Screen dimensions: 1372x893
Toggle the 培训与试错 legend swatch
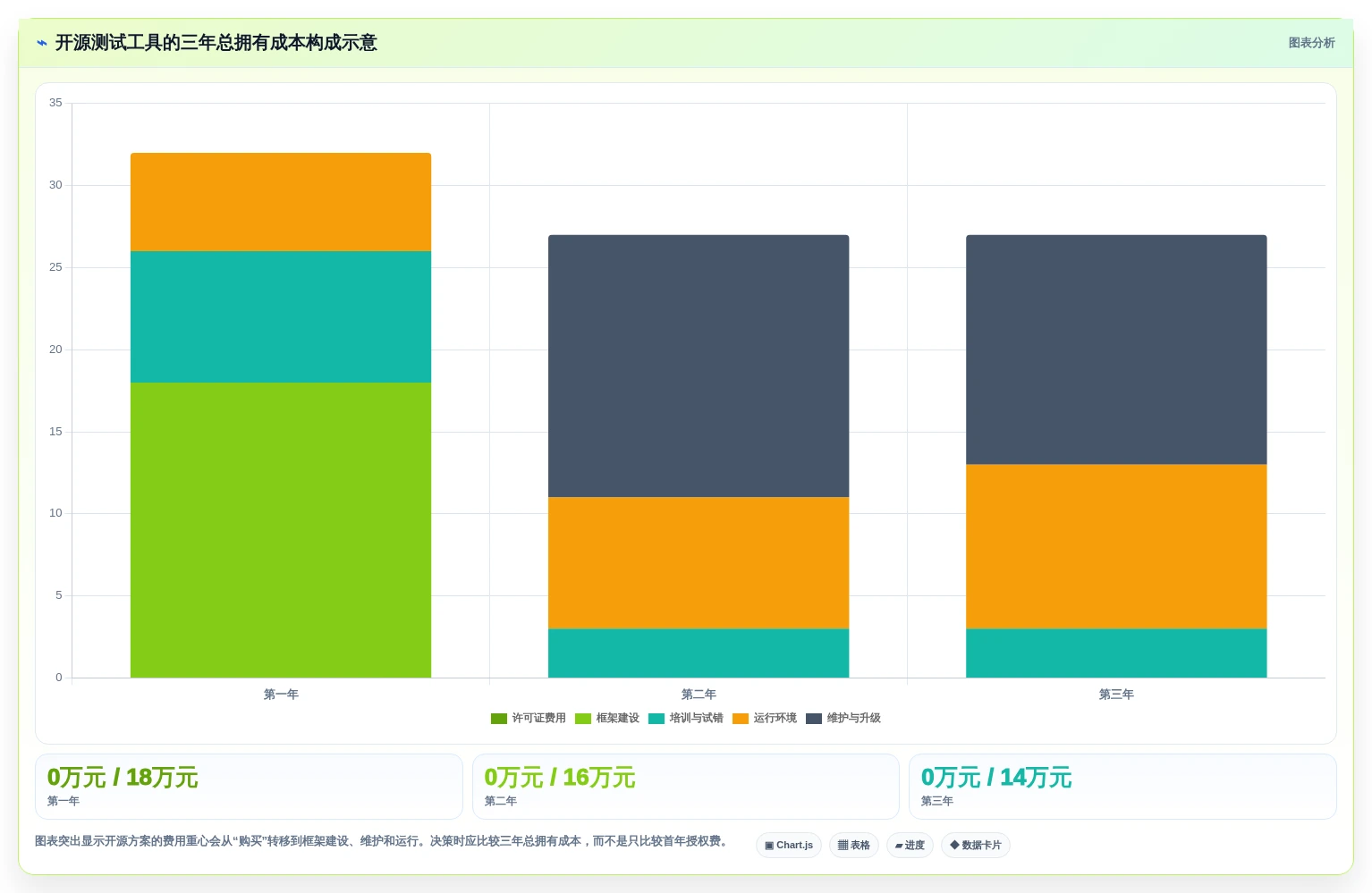click(656, 719)
